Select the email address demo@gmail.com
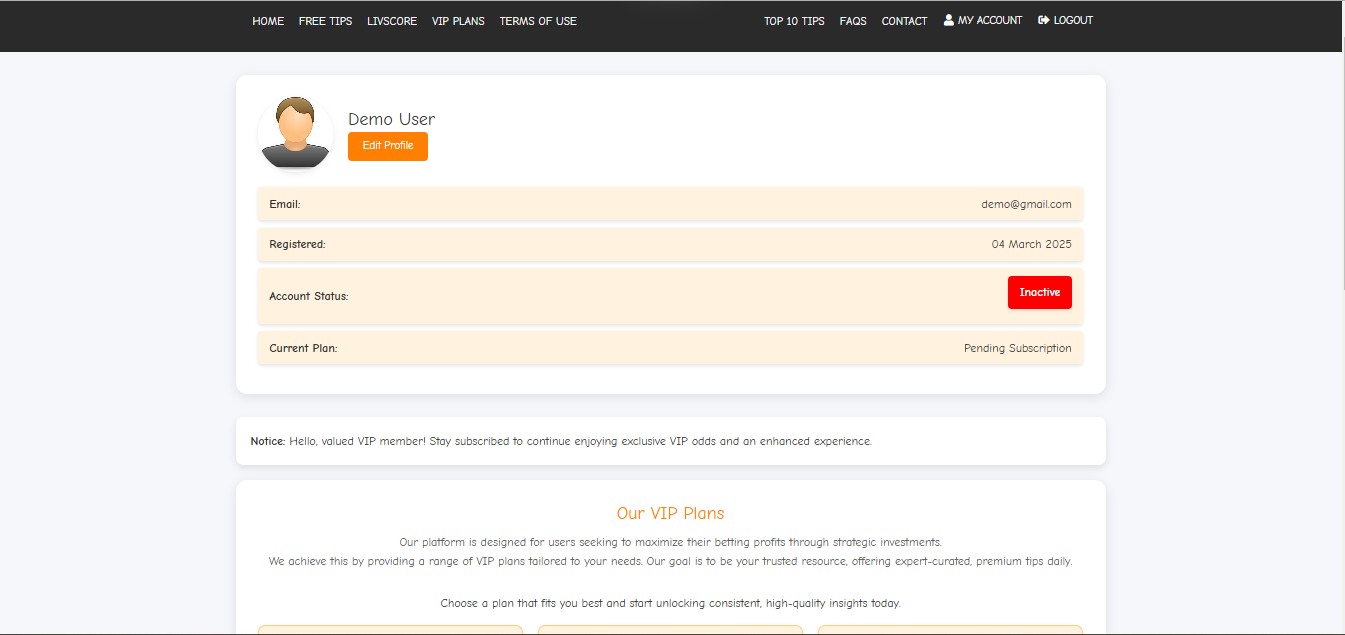The image size is (1345, 635). (1024, 204)
